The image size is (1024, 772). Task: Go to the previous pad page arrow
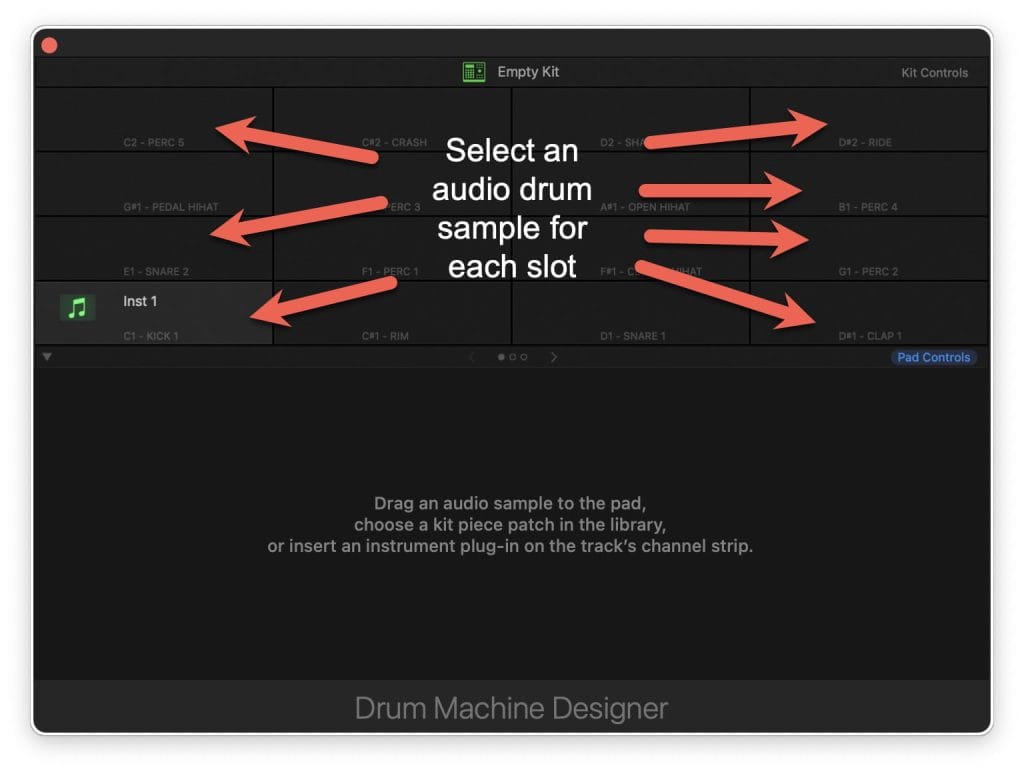(473, 357)
